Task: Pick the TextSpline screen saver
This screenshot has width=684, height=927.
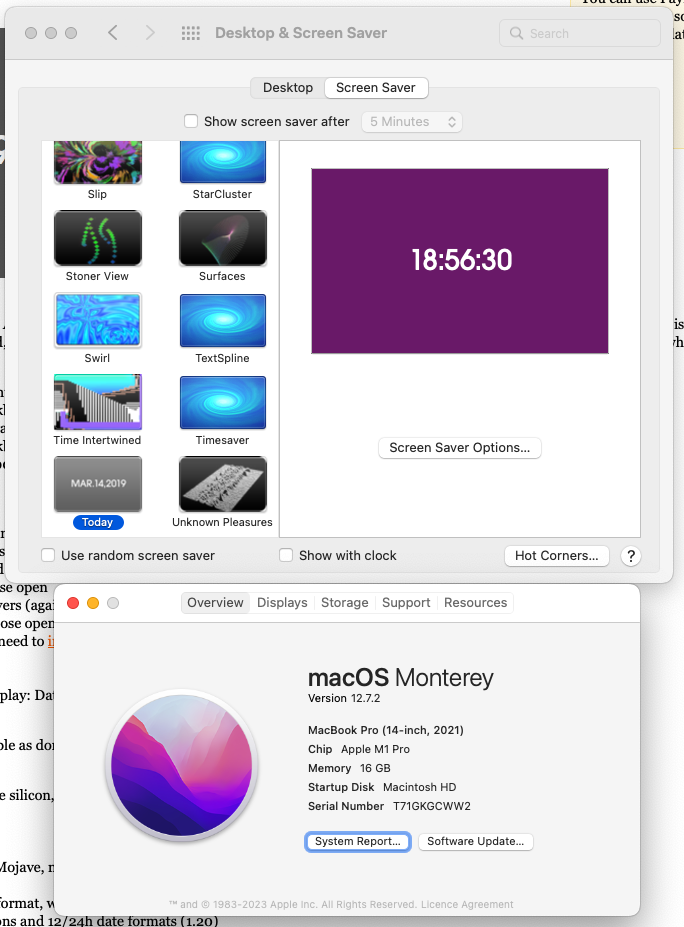Action: pos(223,320)
